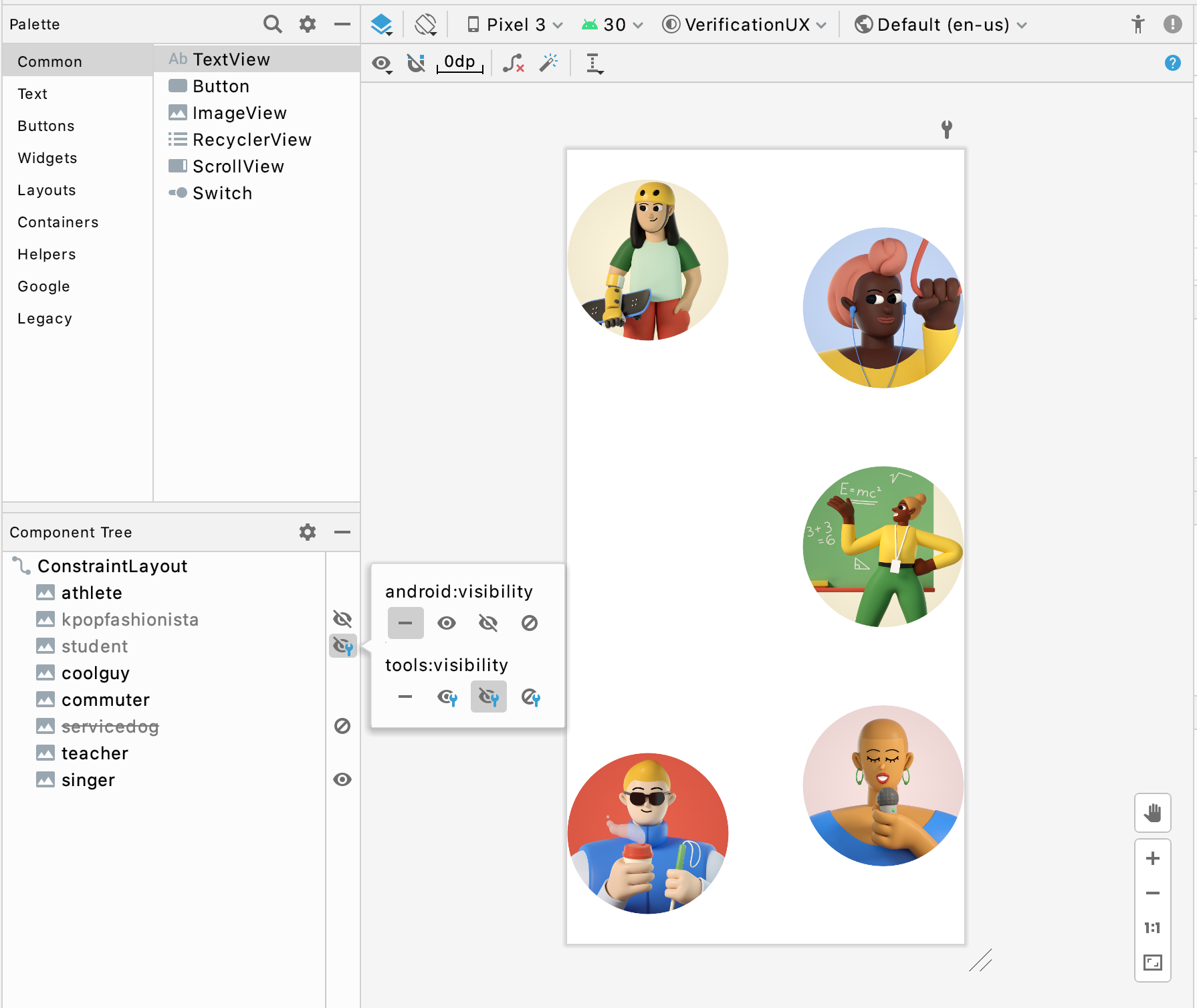Select servicedog in Component Tree
The image size is (1197, 1008).
point(165,727)
